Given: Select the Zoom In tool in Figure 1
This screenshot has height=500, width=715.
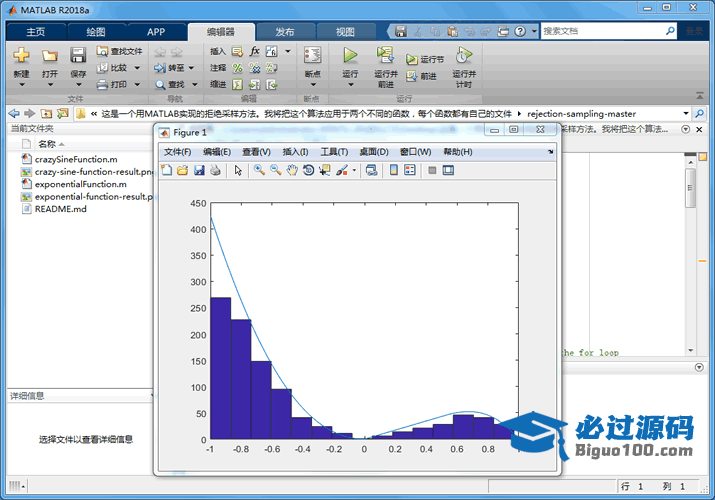Looking at the screenshot, I should (259, 170).
